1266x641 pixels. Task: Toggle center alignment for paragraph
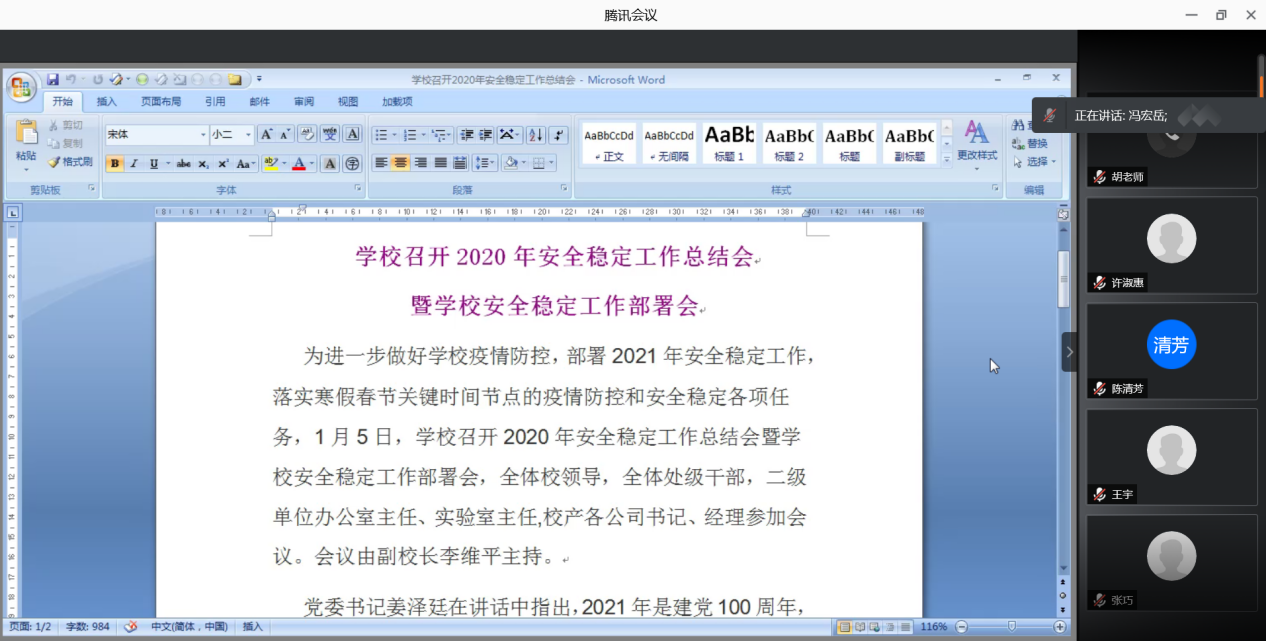pos(400,163)
